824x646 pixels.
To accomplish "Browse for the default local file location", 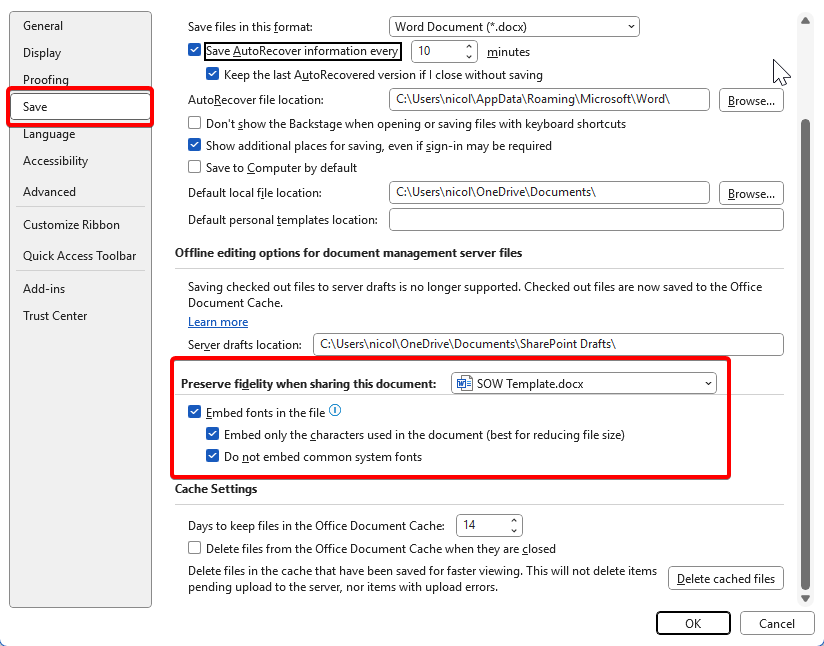I will click(751, 193).
